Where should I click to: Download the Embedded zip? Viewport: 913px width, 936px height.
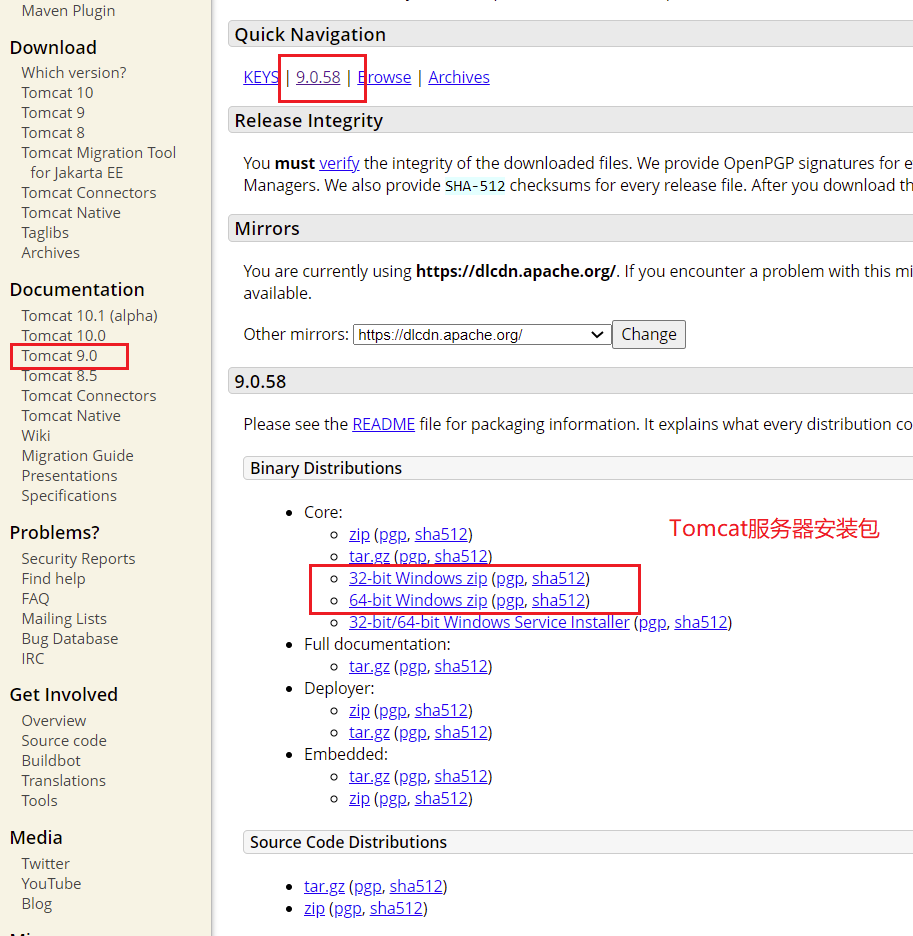click(359, 799)
